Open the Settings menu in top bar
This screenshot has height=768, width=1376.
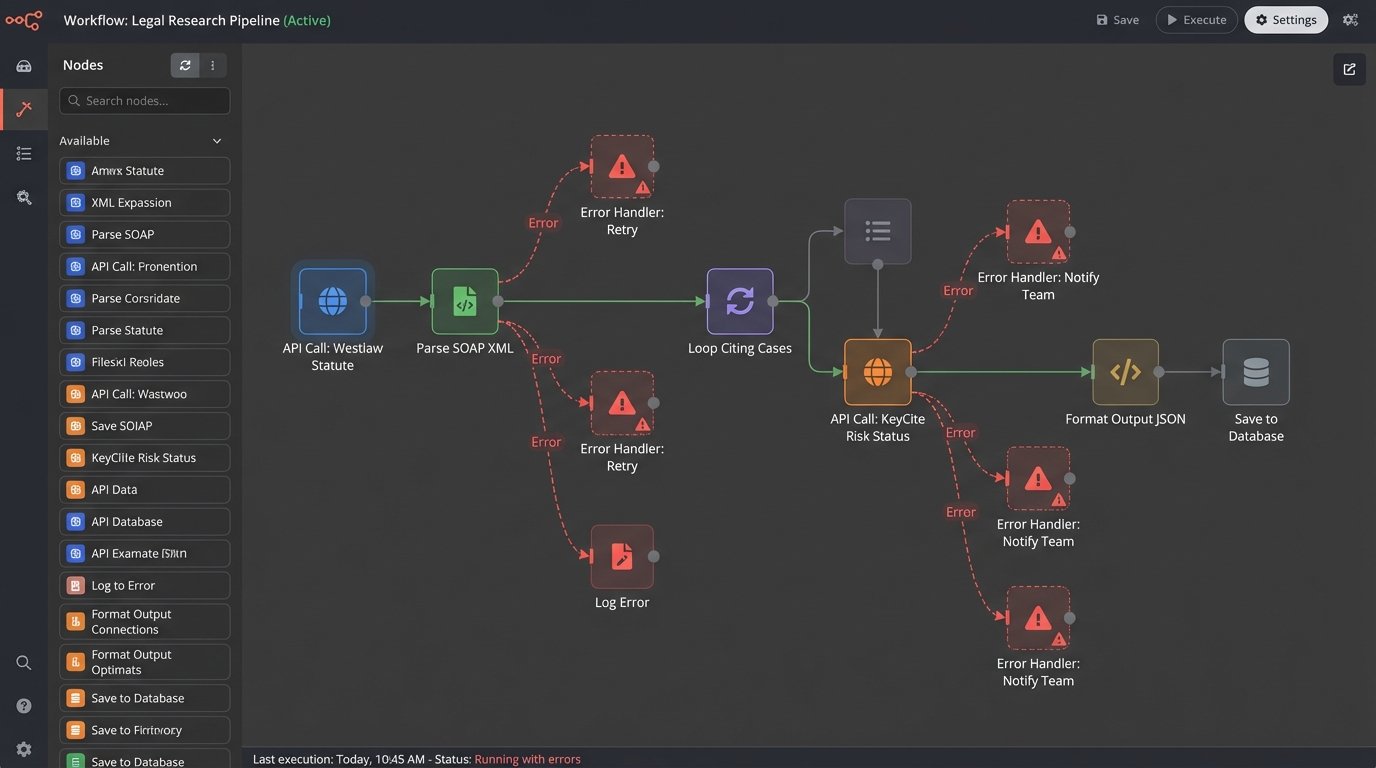[x=1285, y=20]
